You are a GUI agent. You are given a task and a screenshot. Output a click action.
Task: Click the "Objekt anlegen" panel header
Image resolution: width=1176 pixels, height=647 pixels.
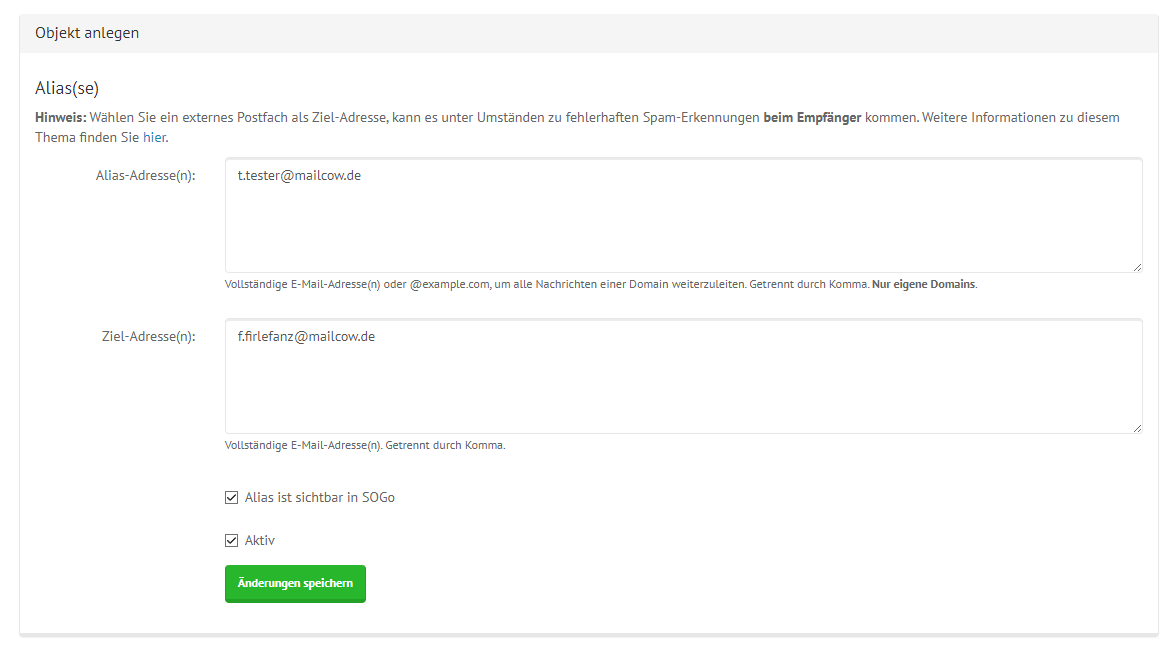[87, 32]
